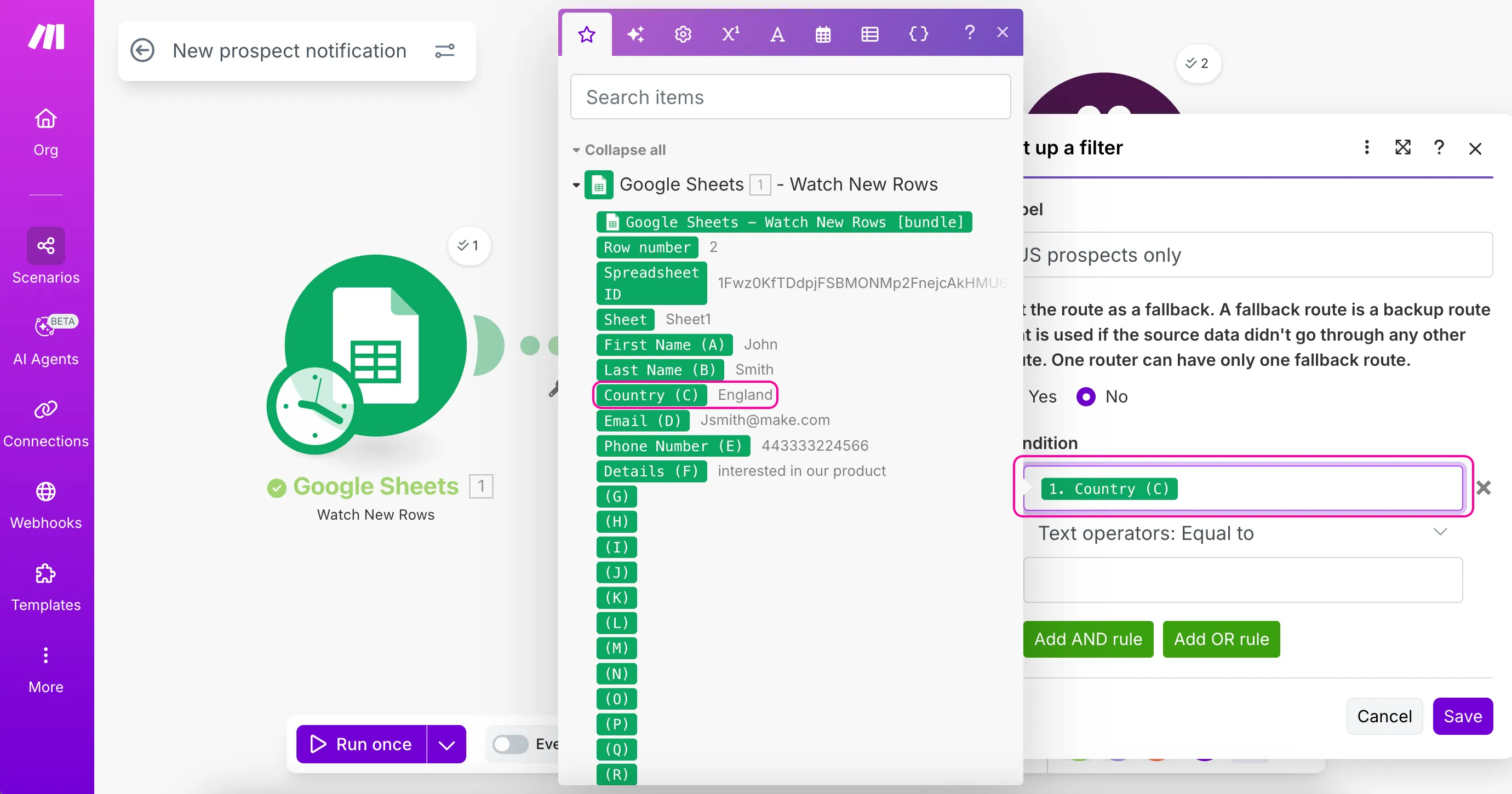The image size is (1512, 794).
Task: Switch to the text functions tab
Action: [x=777, y=34]
